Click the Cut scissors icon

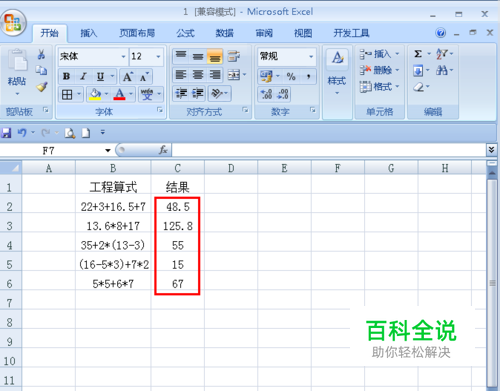(x=41, y=54)
